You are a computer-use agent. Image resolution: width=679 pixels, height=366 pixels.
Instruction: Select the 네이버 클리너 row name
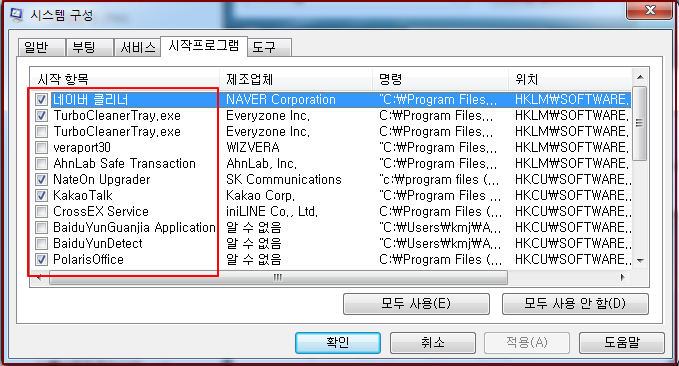pyautogui.click(x=91, y=100)
